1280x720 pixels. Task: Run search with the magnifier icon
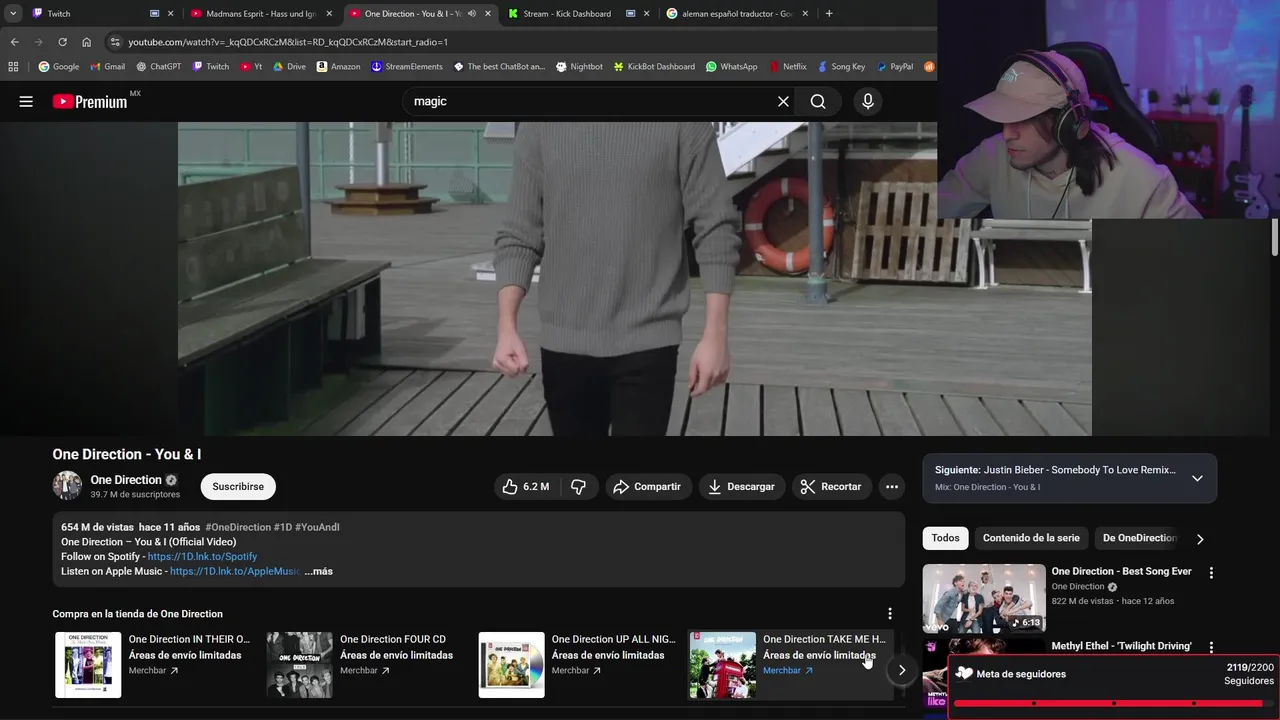point(818,101)
